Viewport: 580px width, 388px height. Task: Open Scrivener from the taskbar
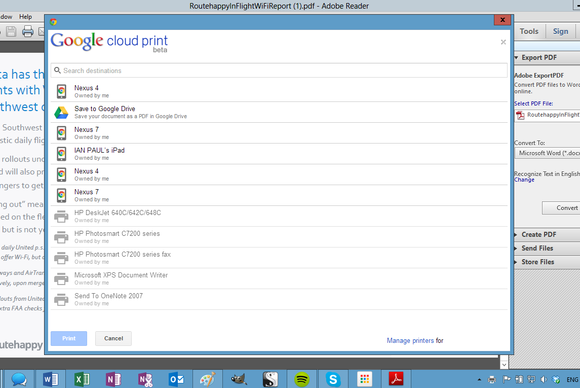270,379
